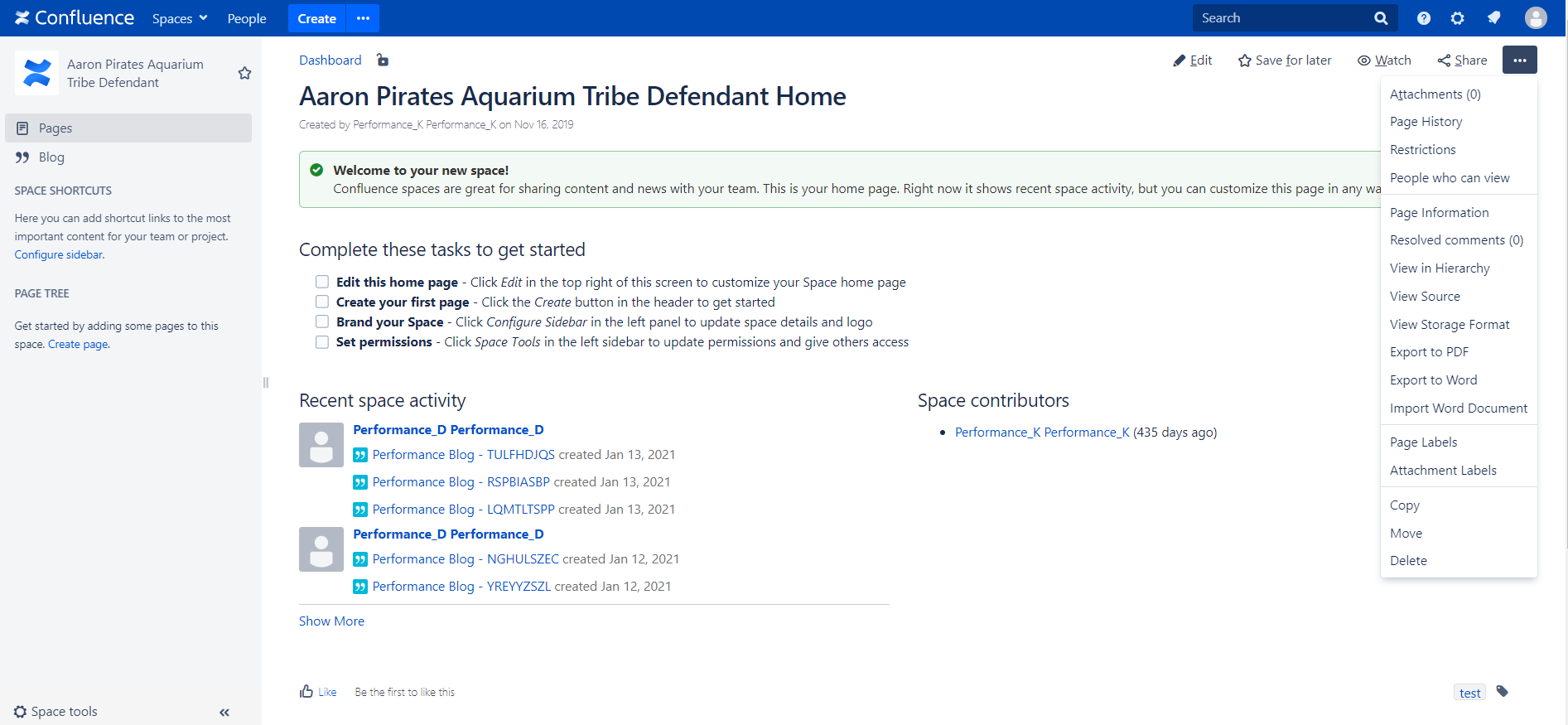1568x725 pixels.
Task: Open Performance Blog - YREYYZSZL link
Action: pyautogui.click(x=461, y=587)
